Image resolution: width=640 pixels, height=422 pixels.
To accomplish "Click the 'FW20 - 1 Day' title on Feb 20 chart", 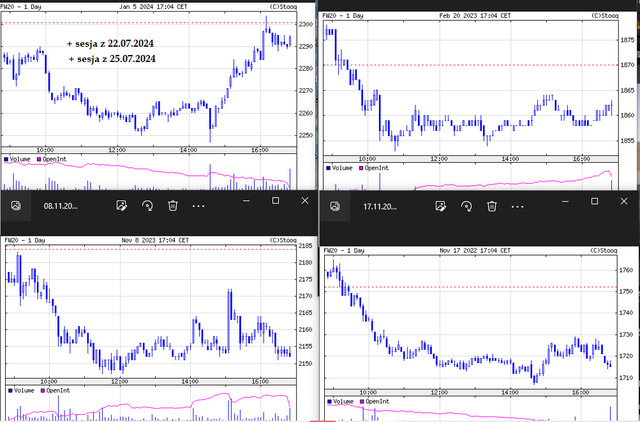I will pyautogui.click(x=343, y=16).
